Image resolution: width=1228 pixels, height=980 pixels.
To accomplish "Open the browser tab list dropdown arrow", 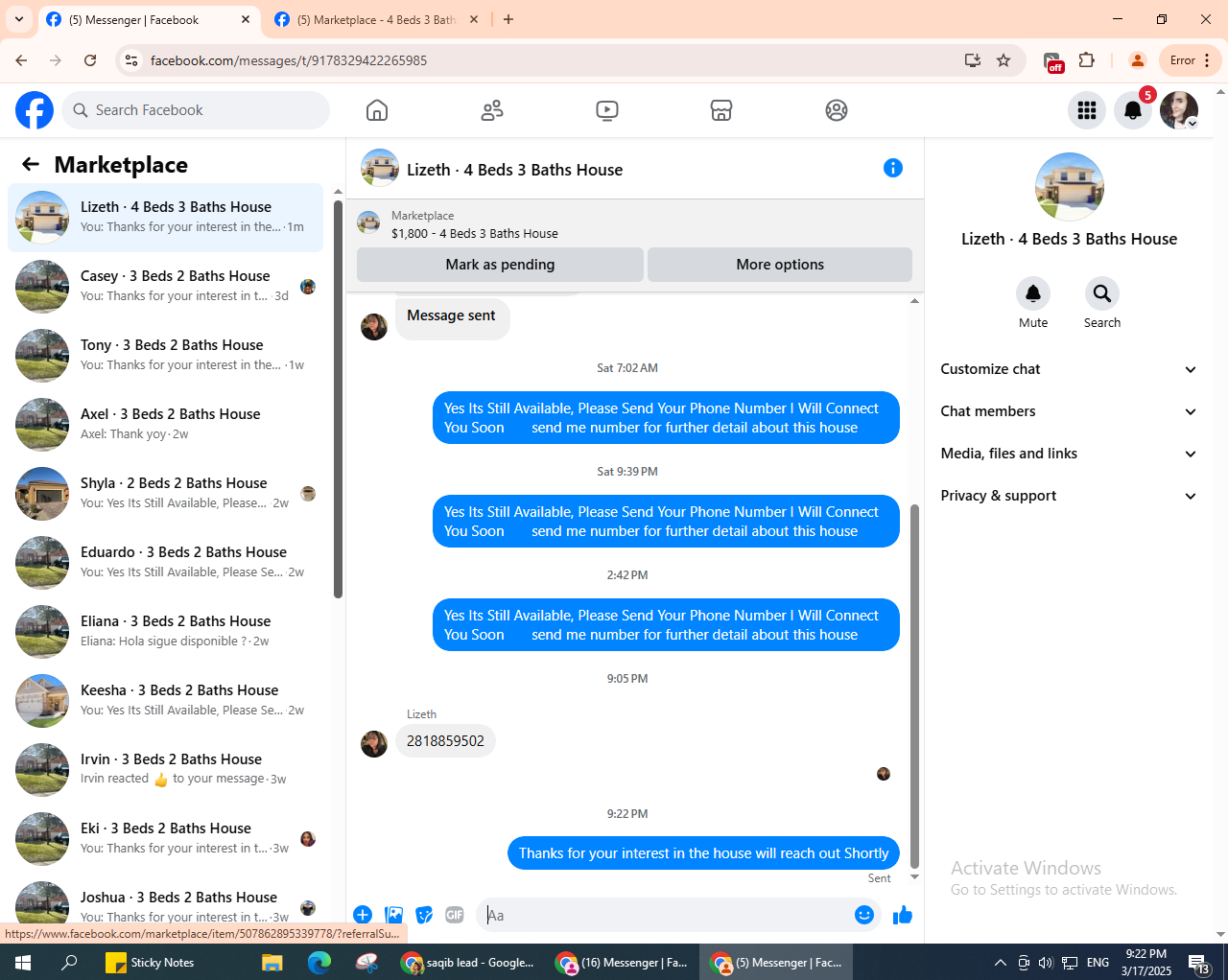I will pos(19,19).
